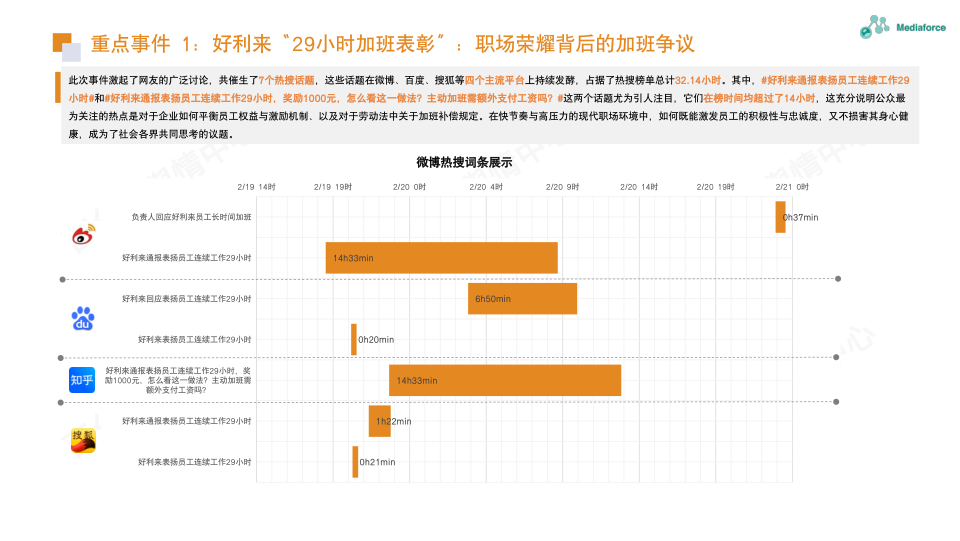The image size is (960, 541).
Task: Select the Zhihu 14h33min bar
Action: pyautogui.click(x=505, y=380)
